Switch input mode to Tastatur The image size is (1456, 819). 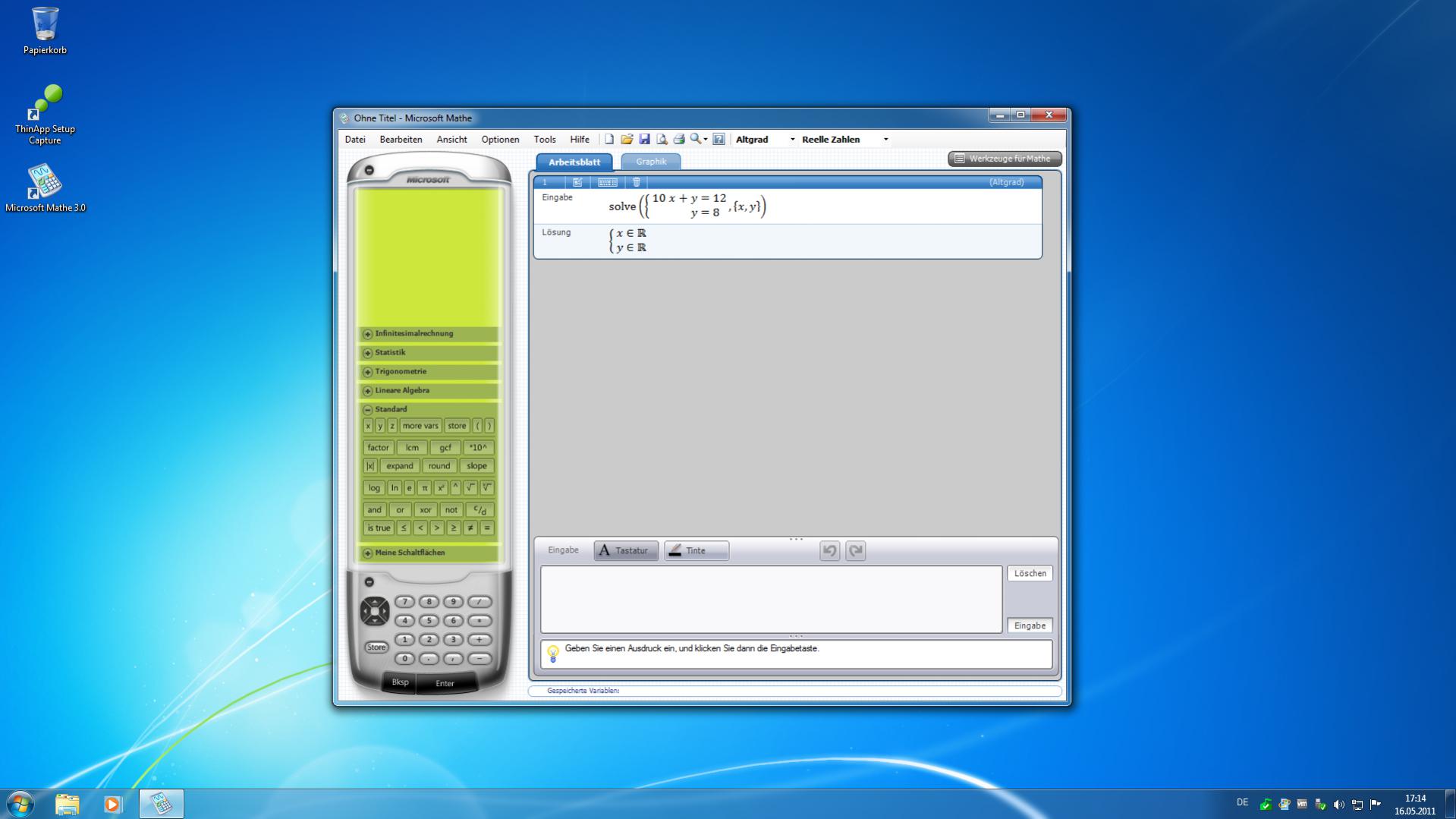click(x=626, y=551)
